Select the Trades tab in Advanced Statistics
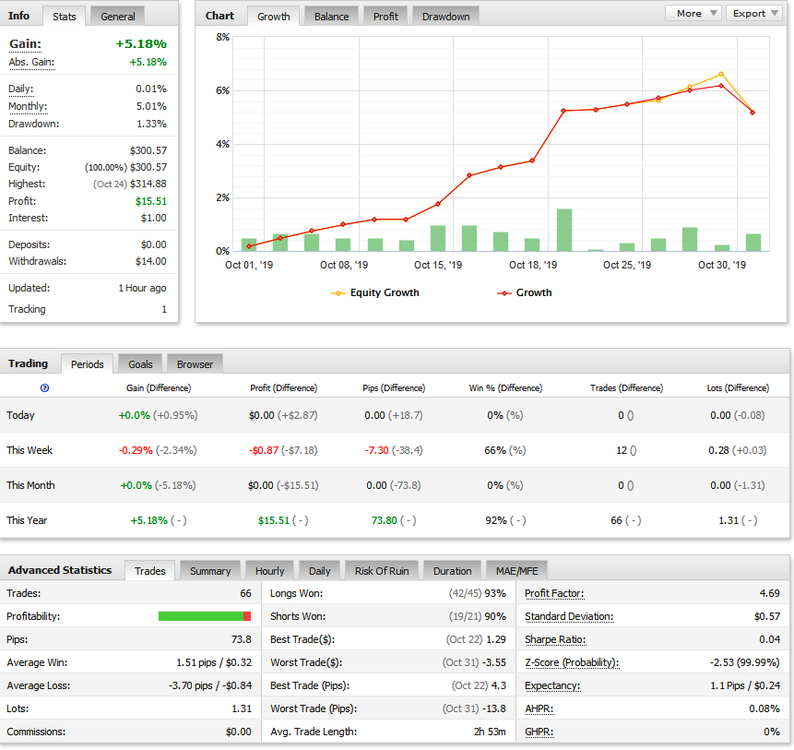794x750 pixels. [x=150, y=571]
